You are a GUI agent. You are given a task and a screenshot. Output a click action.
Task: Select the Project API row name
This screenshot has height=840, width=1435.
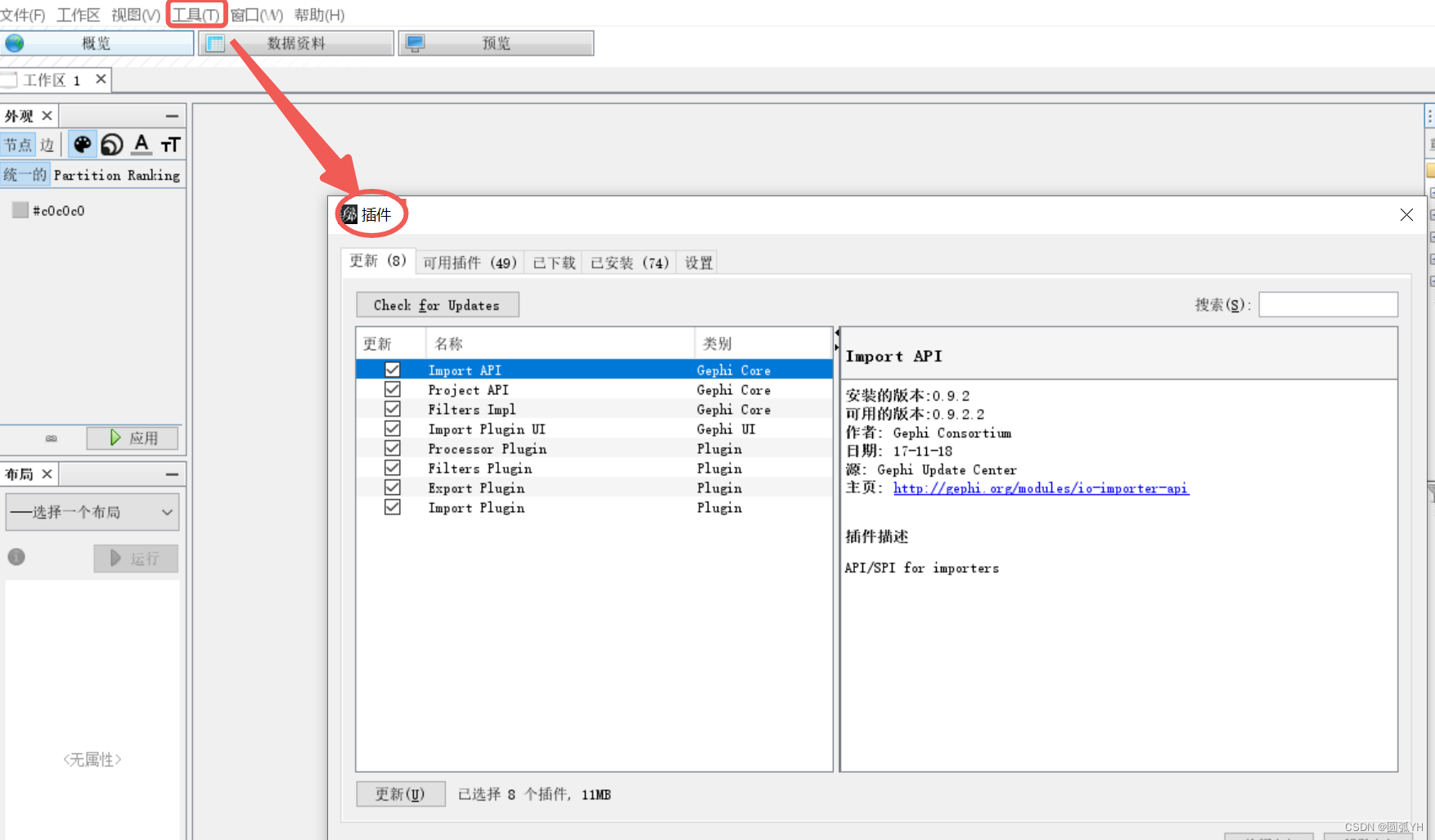pyautogui.click(x=468, y=390)
